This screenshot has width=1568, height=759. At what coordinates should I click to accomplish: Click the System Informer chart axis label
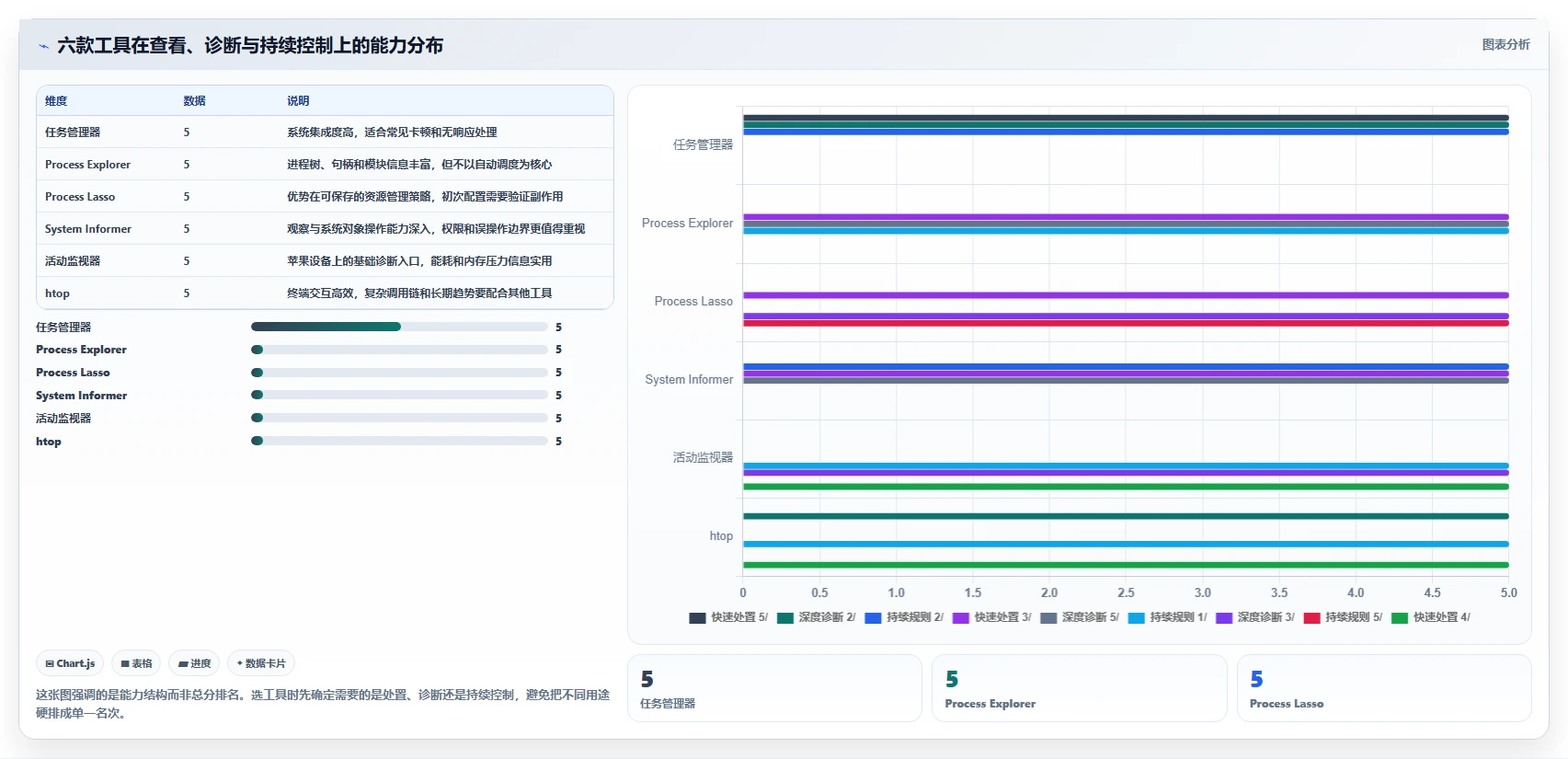click(689, 379)
